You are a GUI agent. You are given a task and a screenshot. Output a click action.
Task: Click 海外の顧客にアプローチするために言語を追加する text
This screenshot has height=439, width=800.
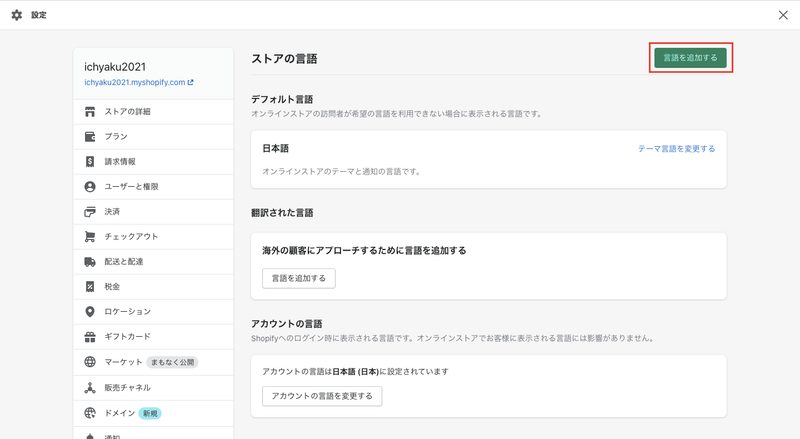tap(364, 250)
